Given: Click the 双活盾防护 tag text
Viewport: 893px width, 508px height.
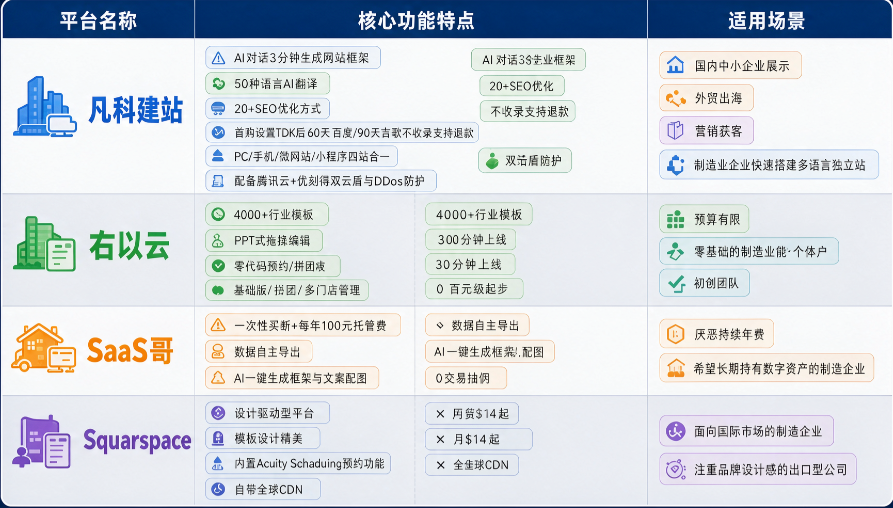Looking at the screenshot, I should coord(533,161).
